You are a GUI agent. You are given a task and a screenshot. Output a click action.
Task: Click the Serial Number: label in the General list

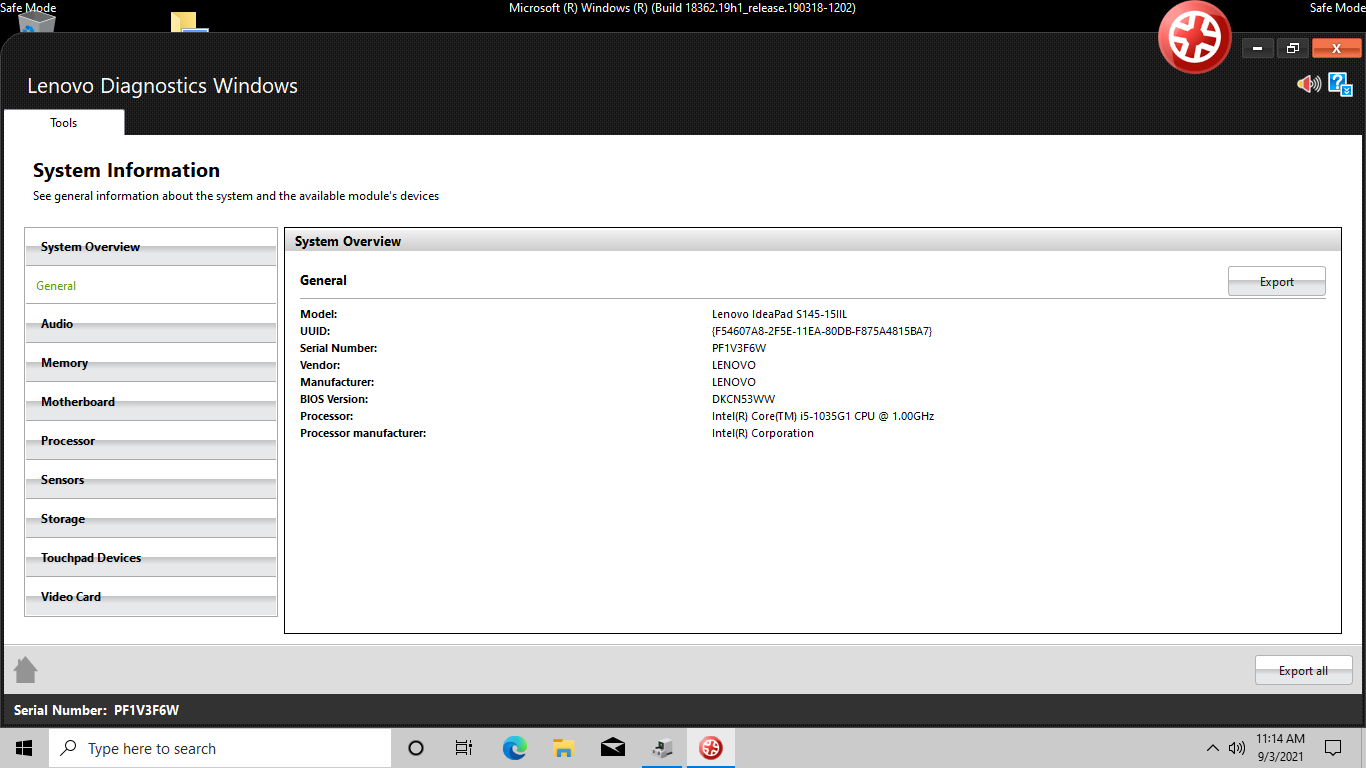point(339,348)
